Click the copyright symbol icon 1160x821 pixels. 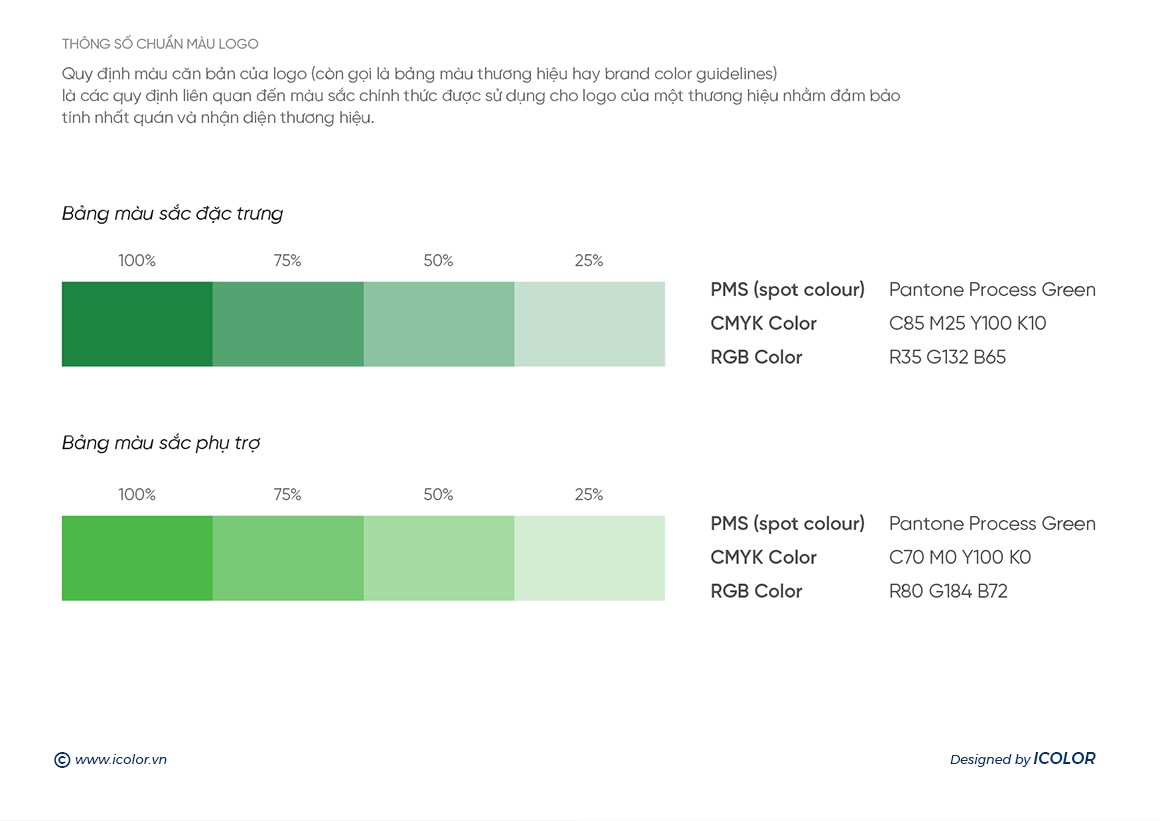(62, 760)
